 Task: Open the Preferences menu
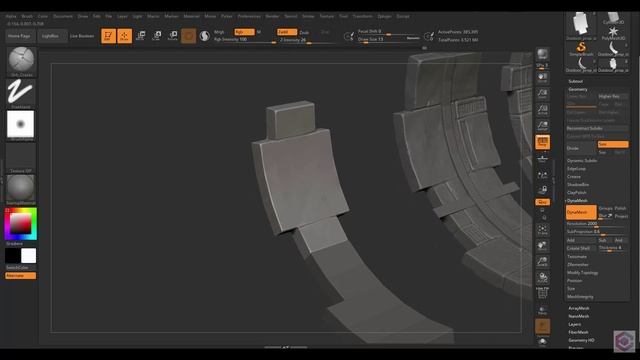[249, 16]
